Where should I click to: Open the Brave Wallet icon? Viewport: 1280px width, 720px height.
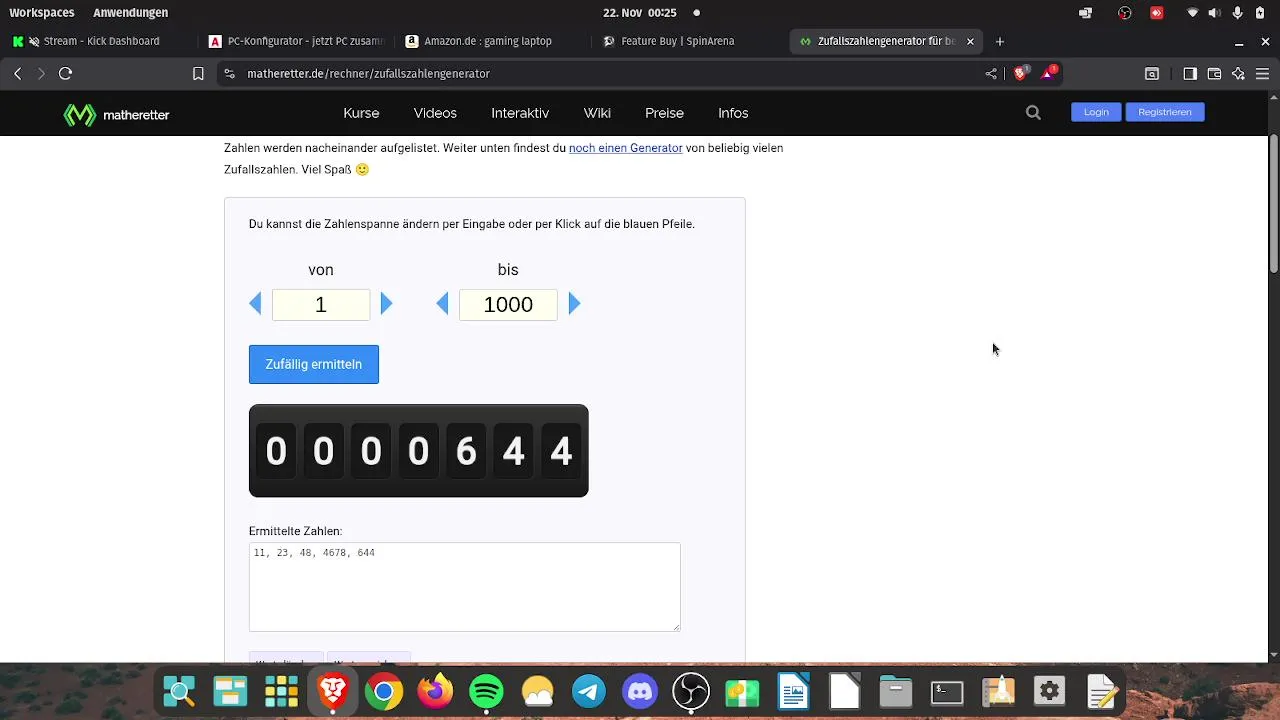(1214, 73)
